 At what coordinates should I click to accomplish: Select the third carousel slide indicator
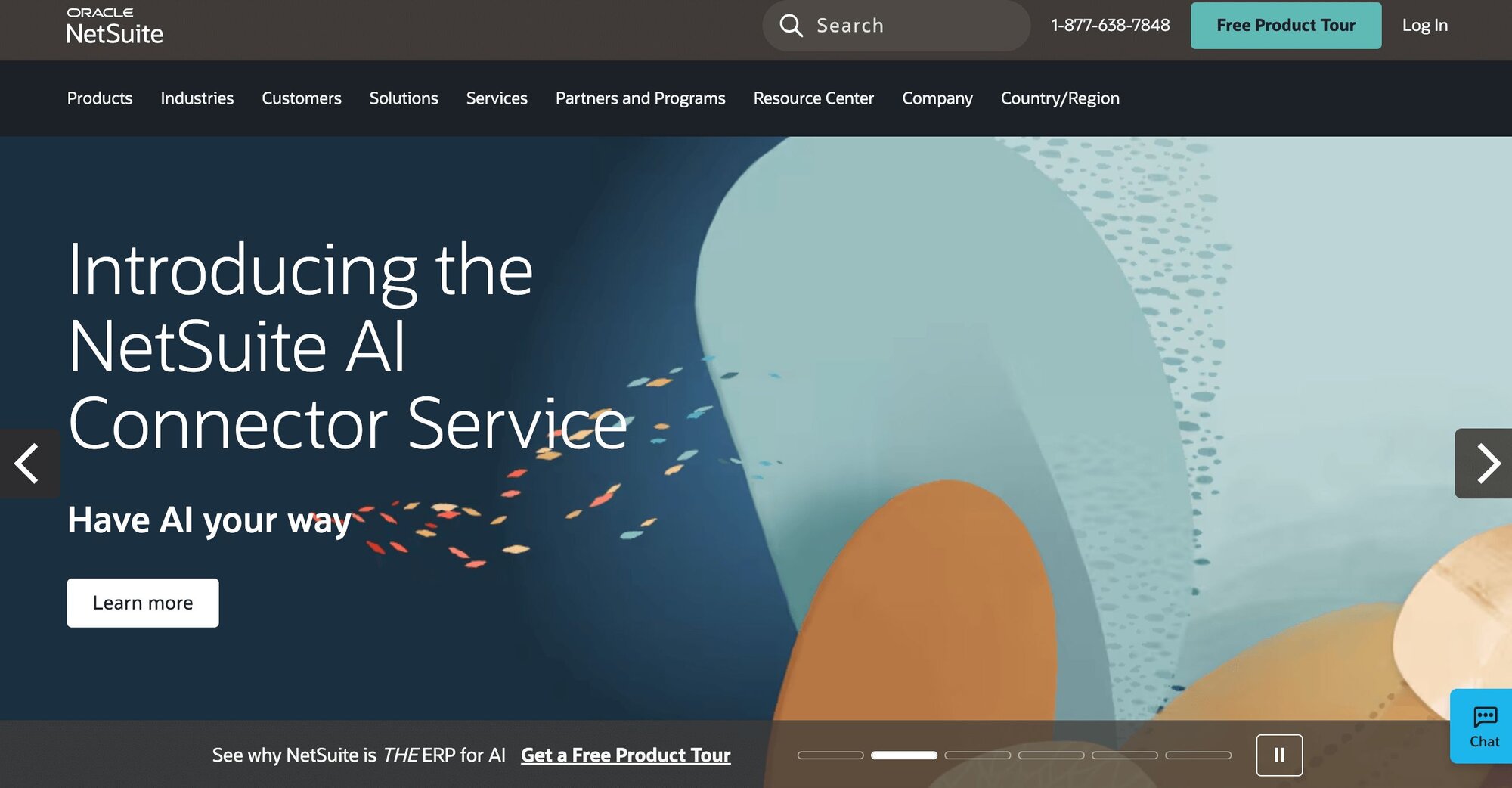[978, 755]
